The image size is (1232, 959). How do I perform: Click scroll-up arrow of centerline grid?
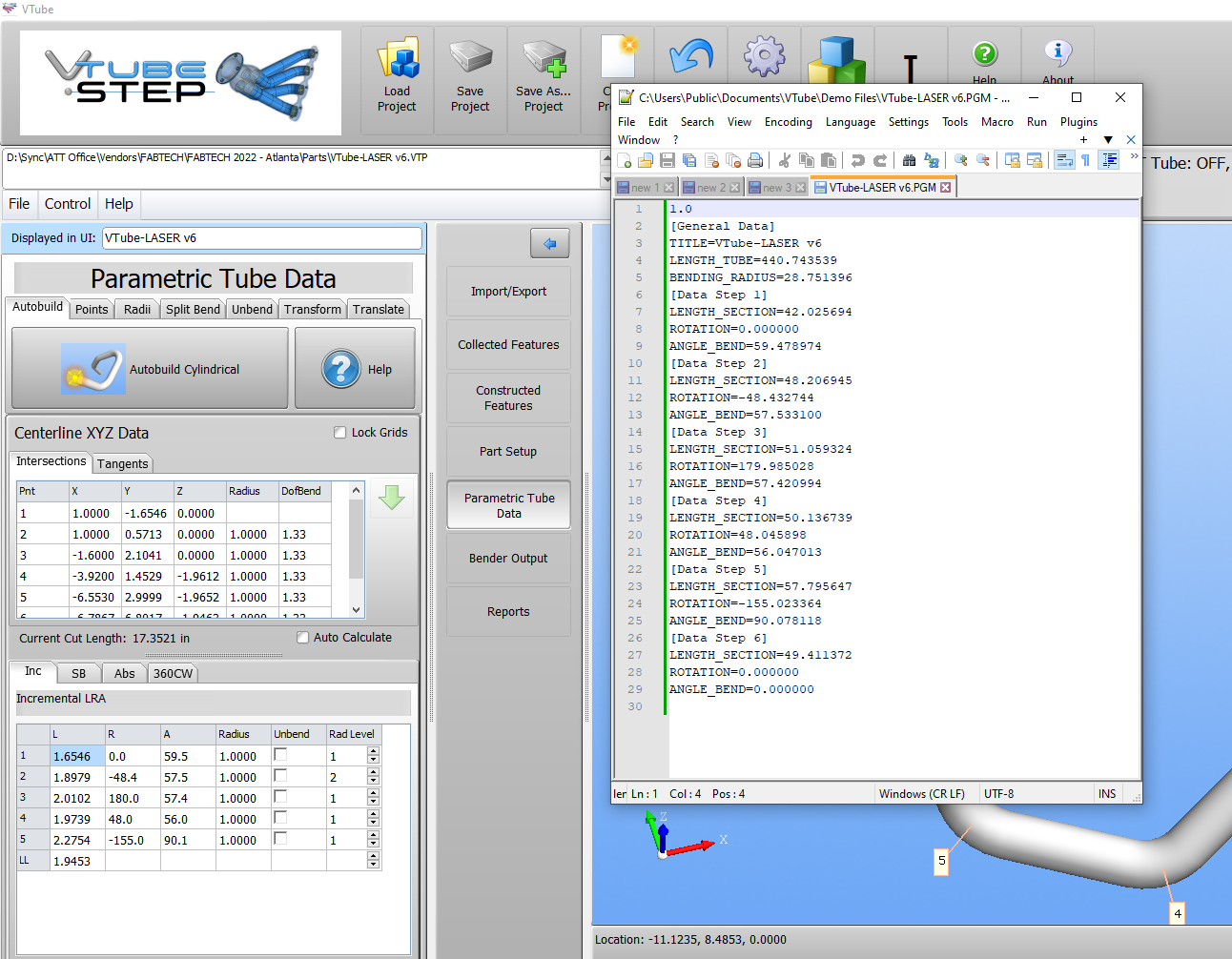[357, 491]
